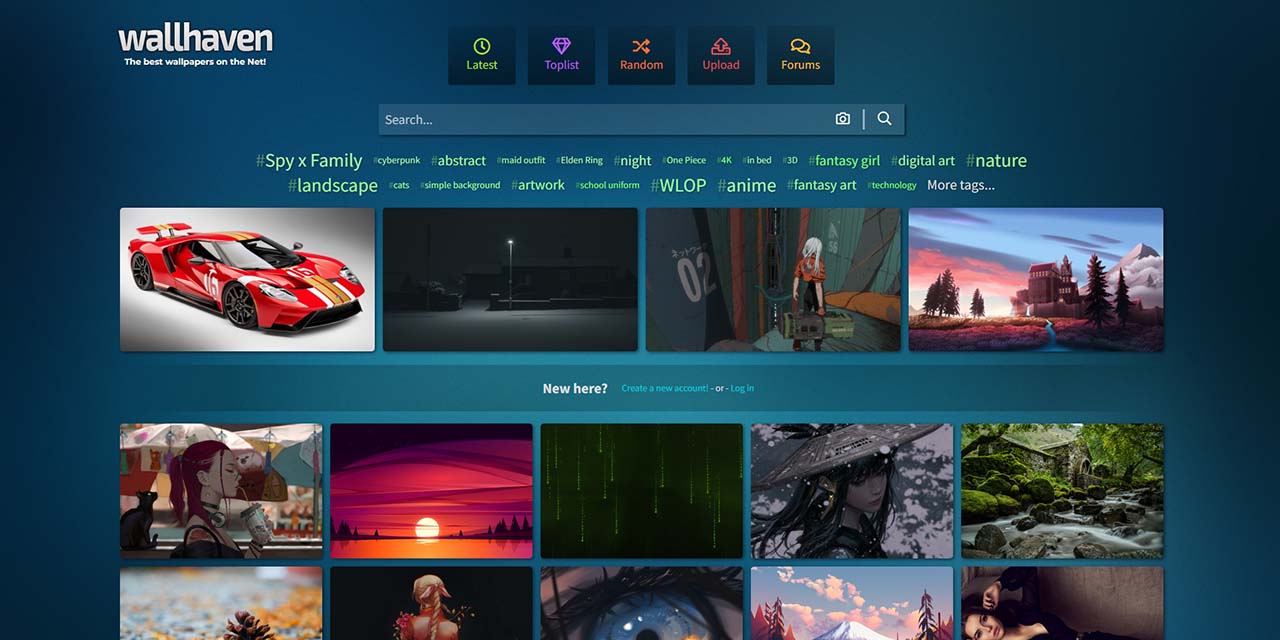Focus the Search text field
Image resolution: width=1280 pixels, height=640 pixels.
[x=600, y=119]
